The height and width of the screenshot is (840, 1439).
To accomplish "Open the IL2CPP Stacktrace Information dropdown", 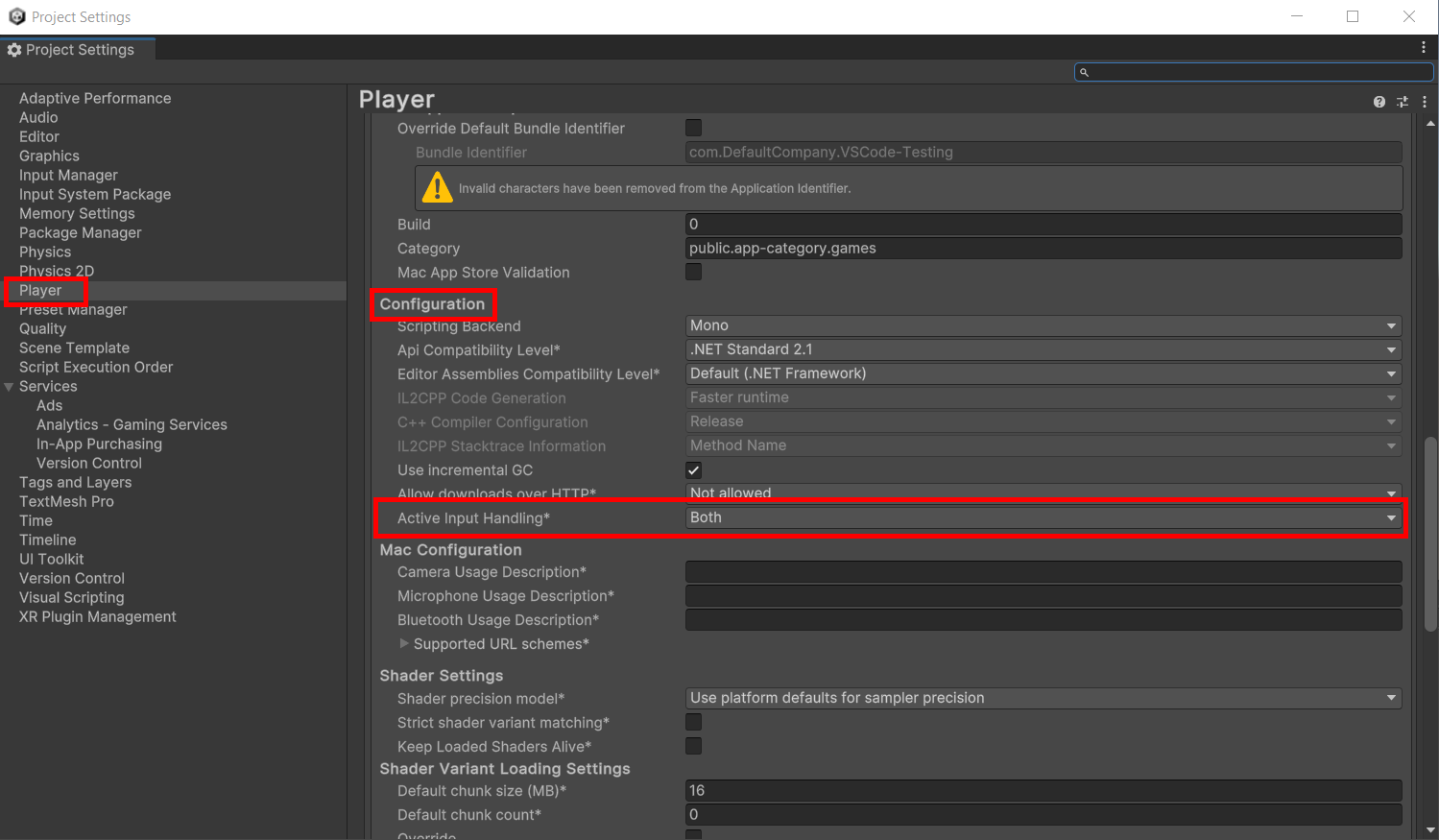I will pos(1043,445).
